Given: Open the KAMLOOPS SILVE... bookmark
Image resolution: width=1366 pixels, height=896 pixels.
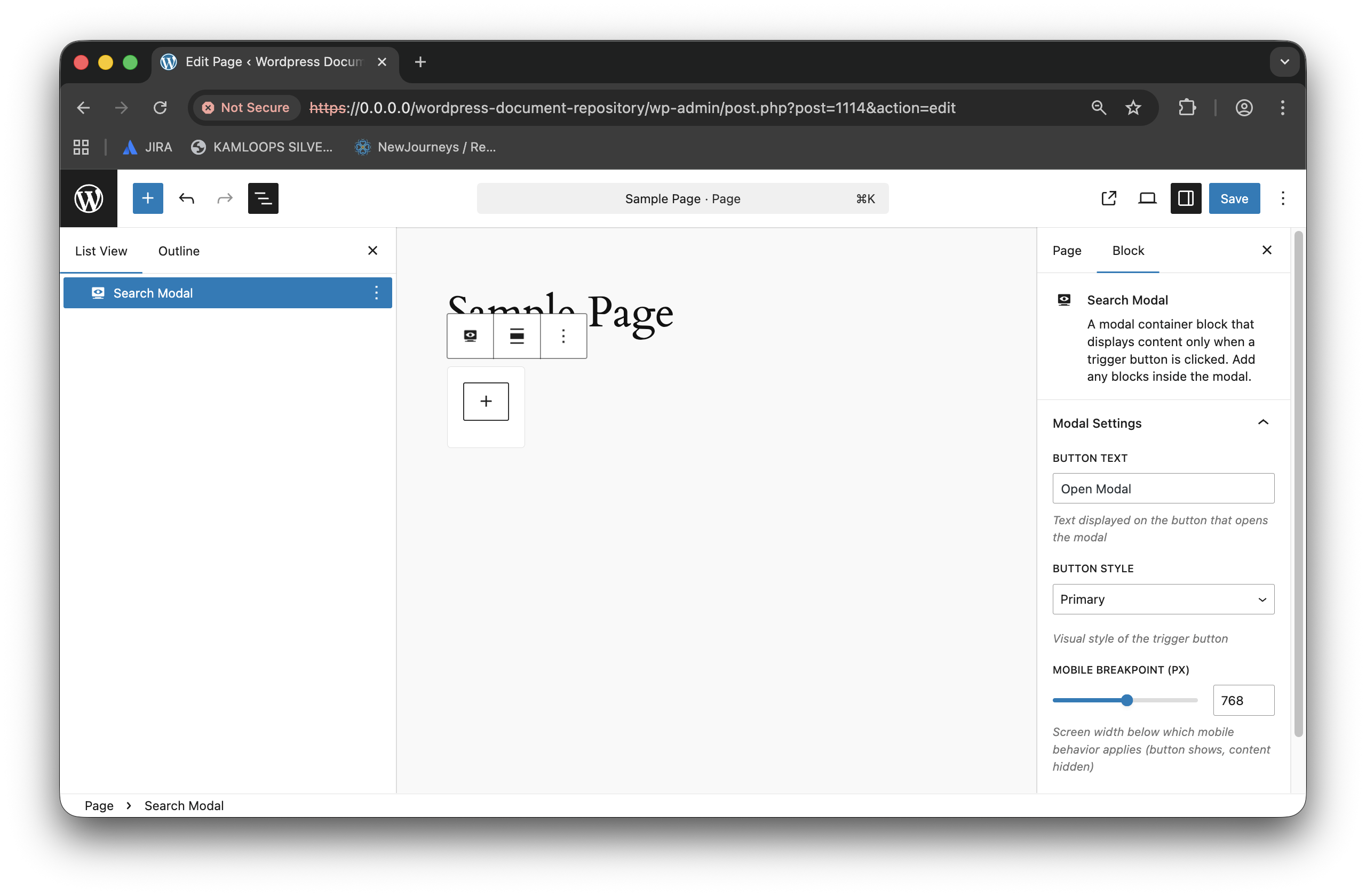Looking at the screenshot, I should (261, 147).
